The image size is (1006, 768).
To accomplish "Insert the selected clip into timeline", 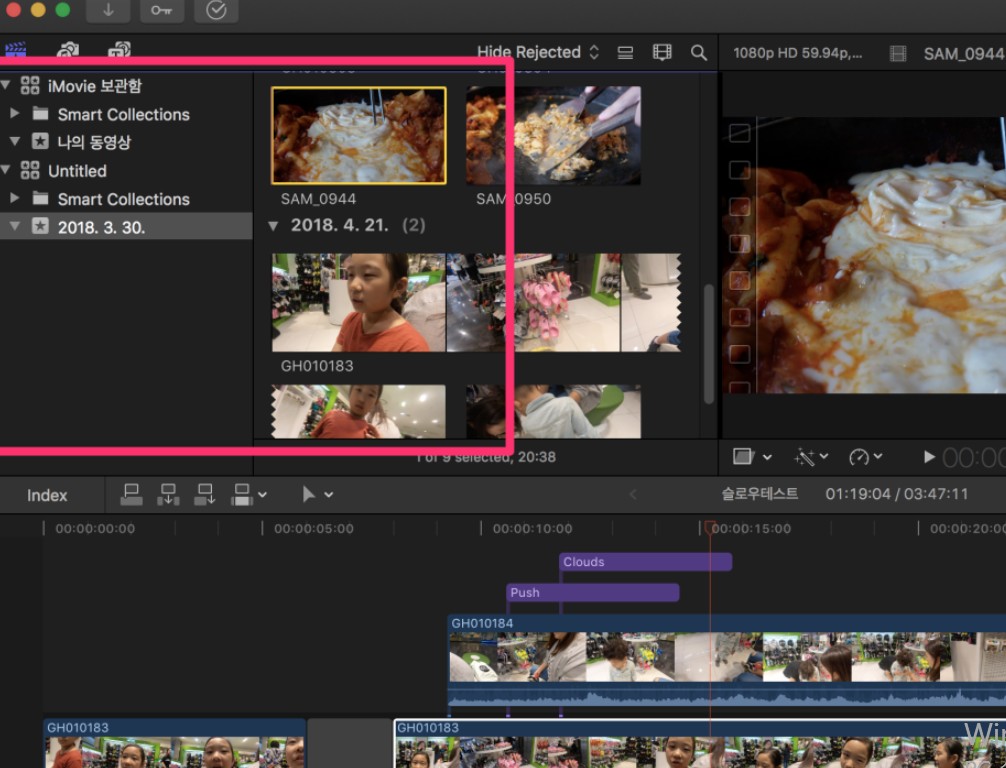I will point(168,494).
